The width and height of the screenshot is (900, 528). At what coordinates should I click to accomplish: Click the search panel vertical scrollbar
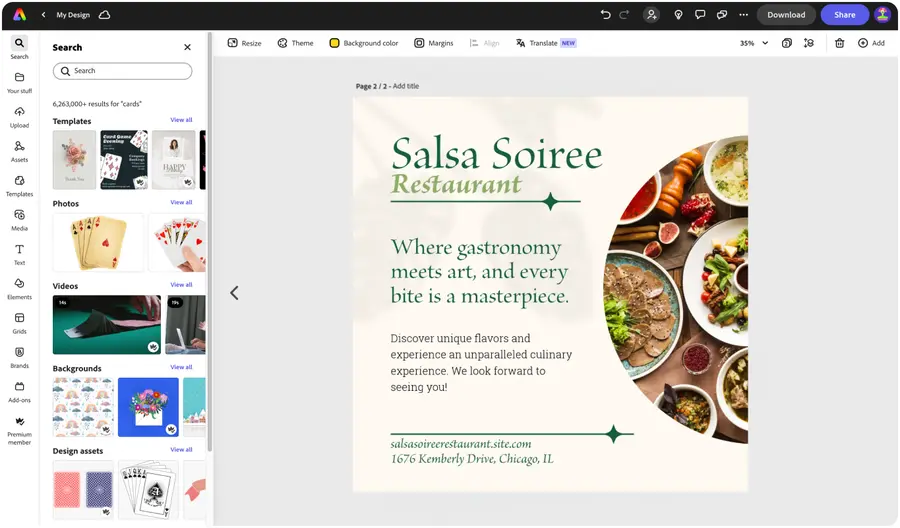point(210,241)
